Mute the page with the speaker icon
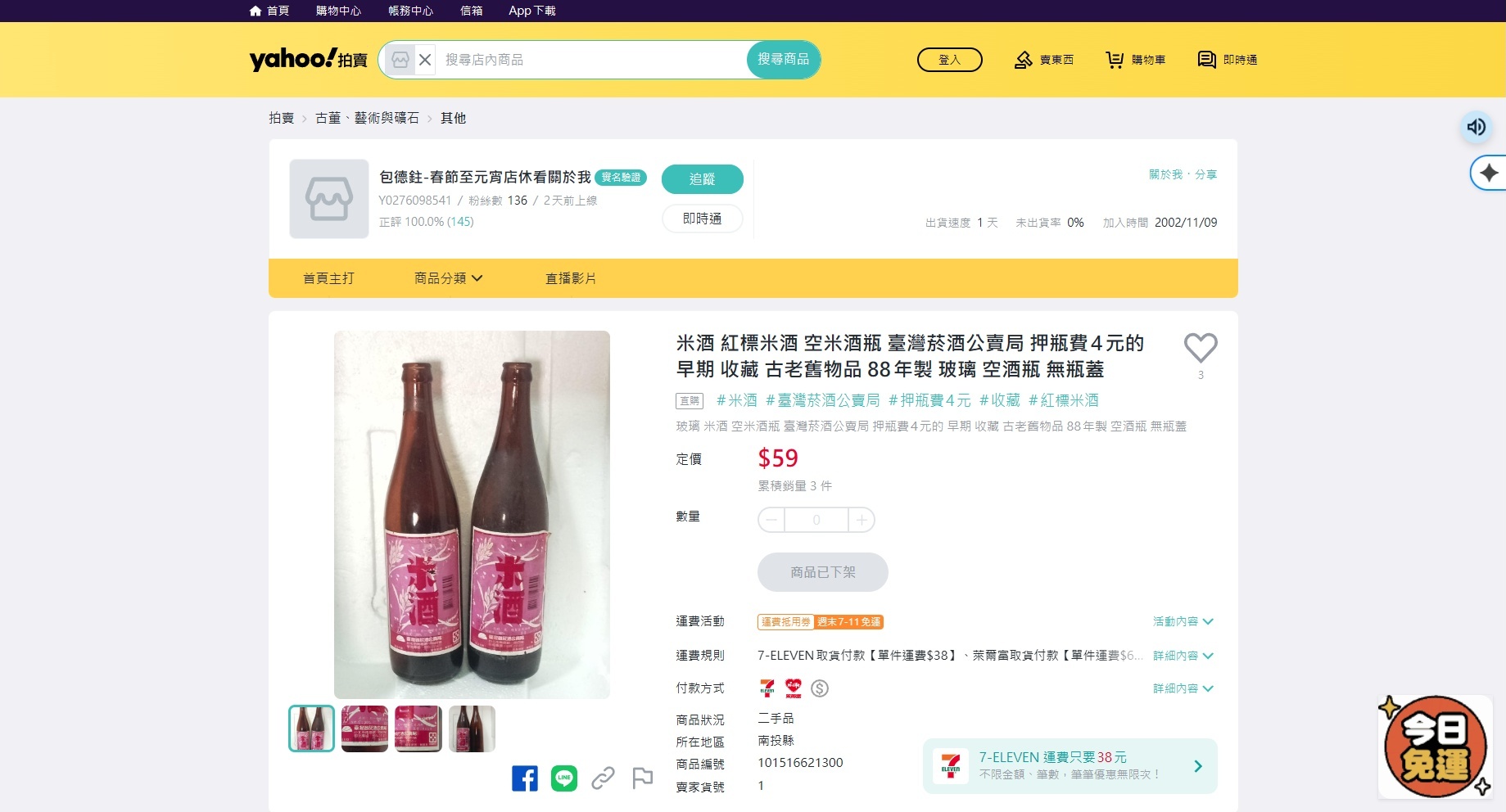 [x=1475, y=127]
